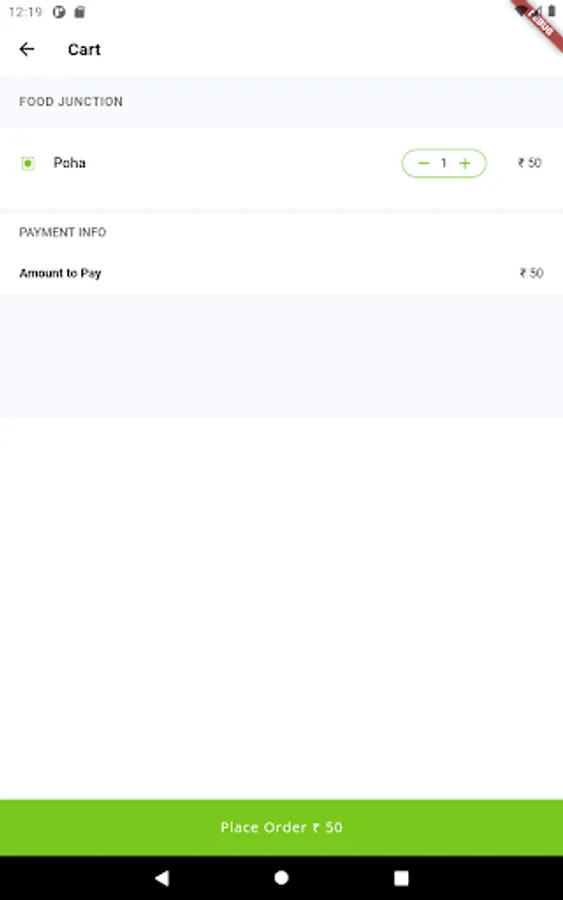This screenshot has width=563, height=900.
Task: Tap the circular status bar notification icon
Action: point(59,12)
